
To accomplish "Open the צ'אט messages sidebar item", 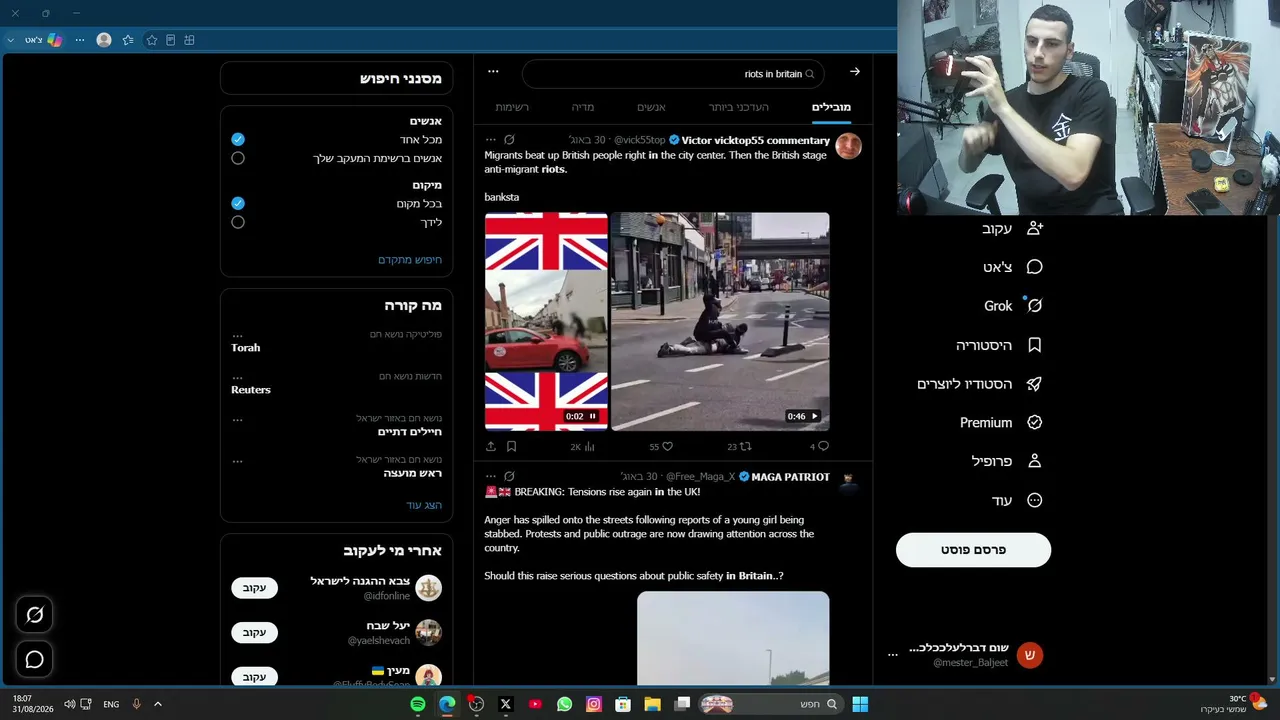I will (x=1013, y=267).
